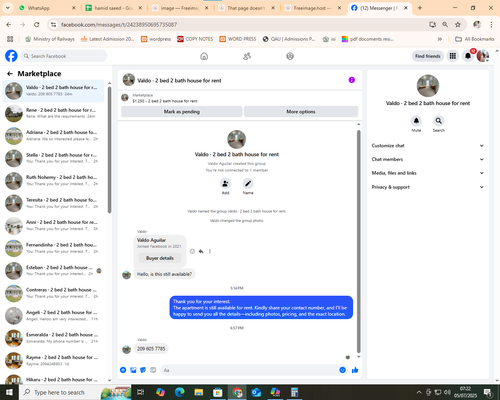
Task: Click the Chrome address bar URL
Action: click(x=119, y=25)
